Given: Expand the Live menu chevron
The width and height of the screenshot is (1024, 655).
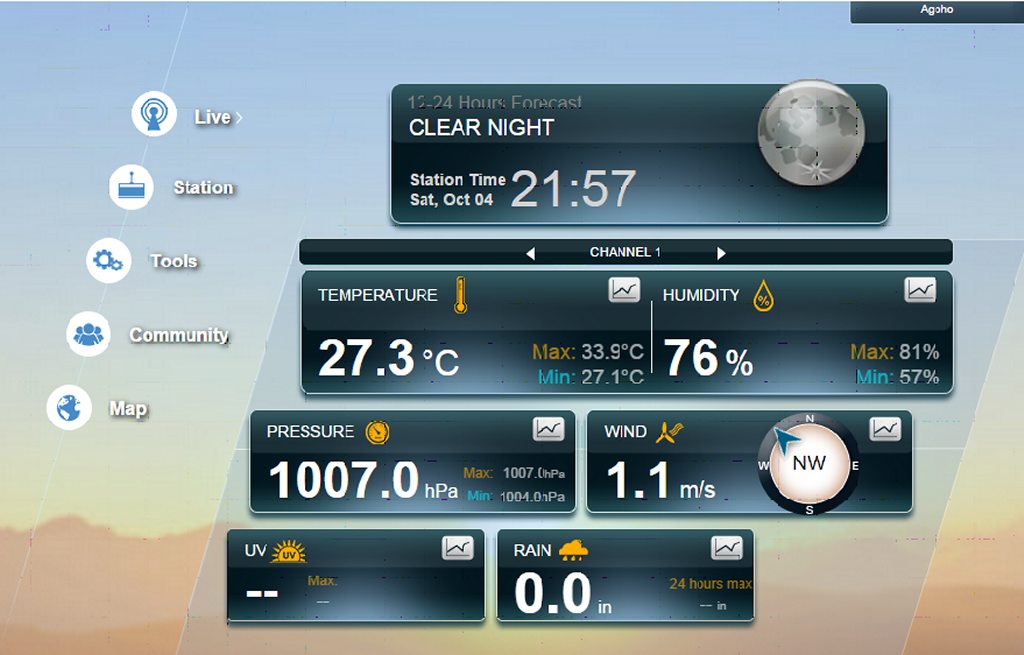Looking at the screenshot, I should (x=239, y=118).
